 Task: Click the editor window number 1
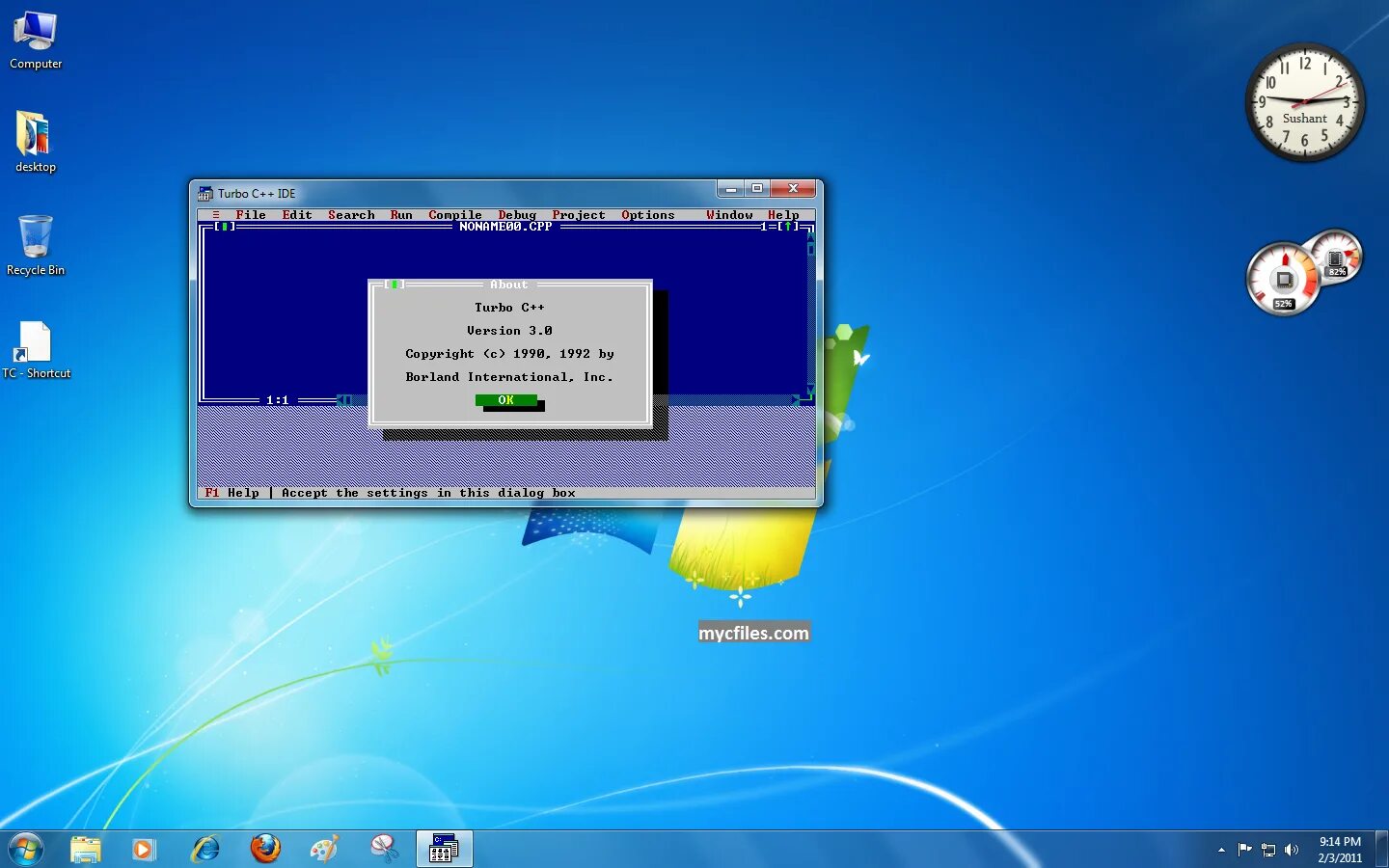pos(764,227)
